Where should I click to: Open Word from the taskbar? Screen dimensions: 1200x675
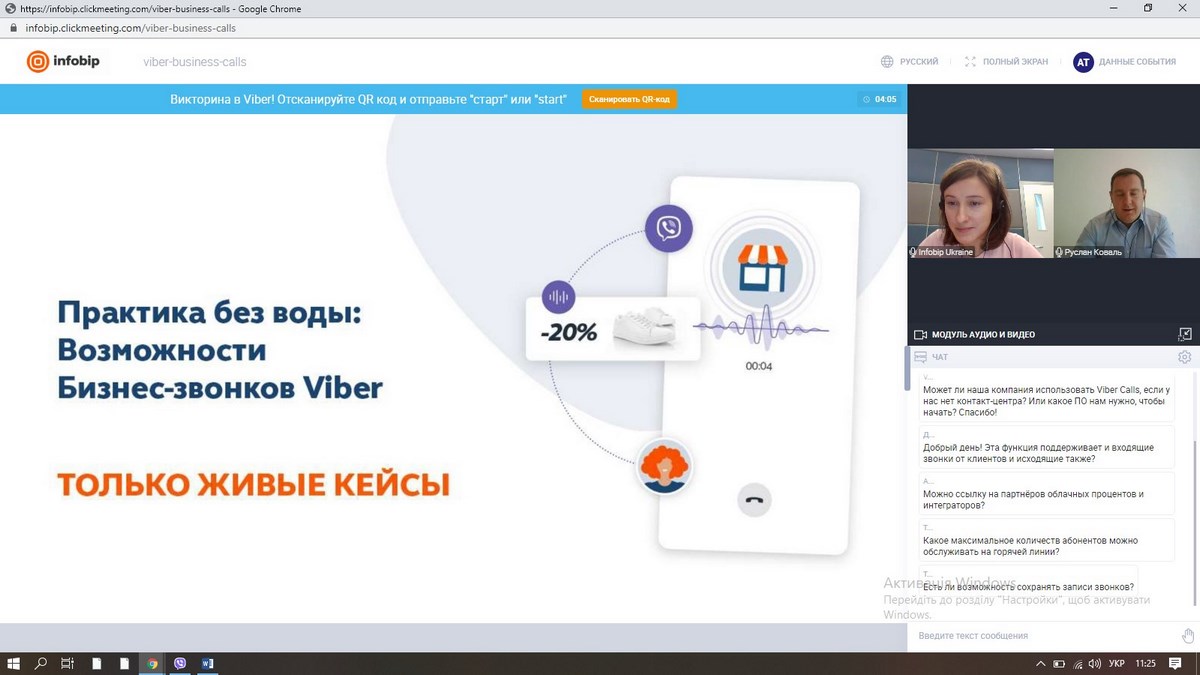point(208,663)
